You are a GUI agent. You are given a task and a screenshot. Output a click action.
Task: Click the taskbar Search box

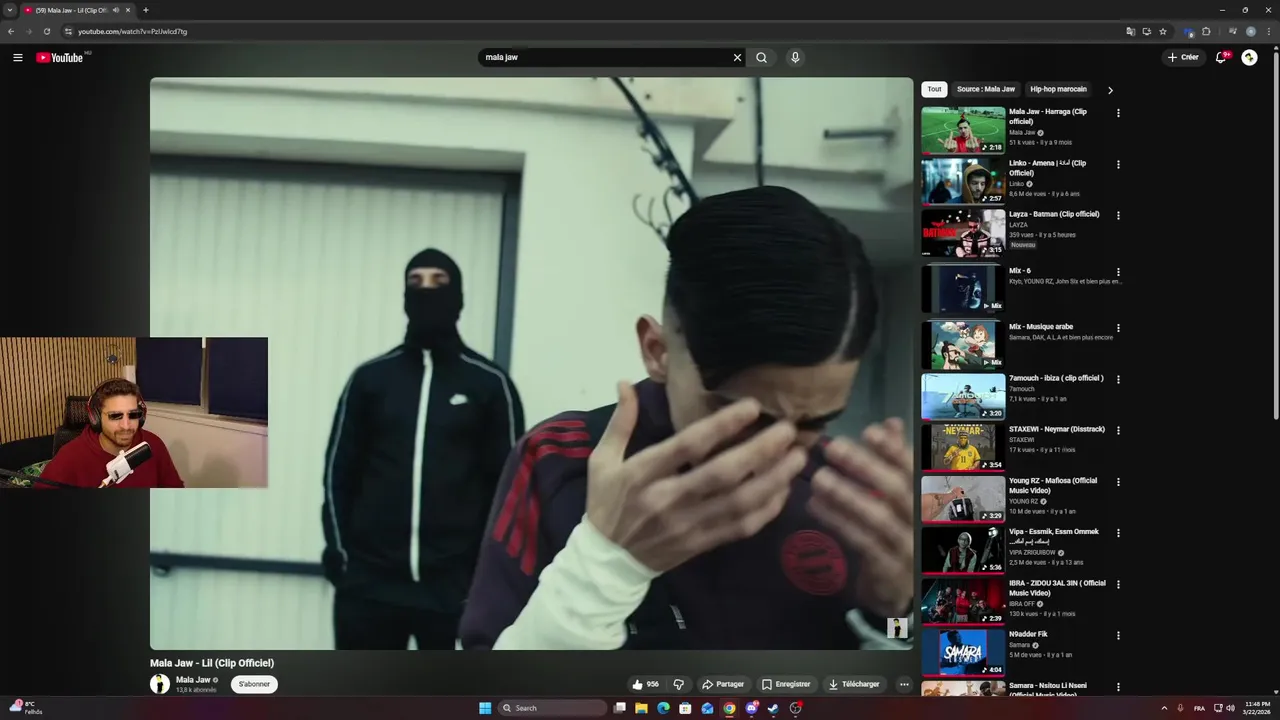(x=554, y=708)
